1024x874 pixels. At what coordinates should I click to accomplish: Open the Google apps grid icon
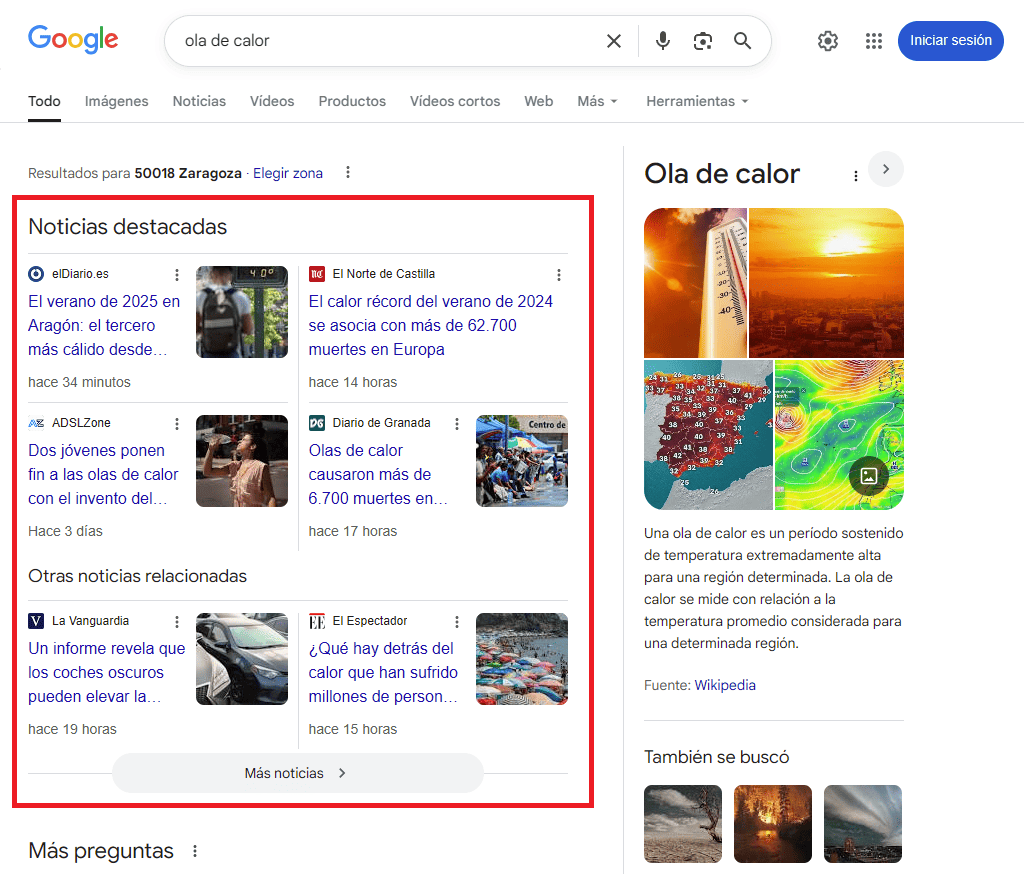click(x=874, y=41)
